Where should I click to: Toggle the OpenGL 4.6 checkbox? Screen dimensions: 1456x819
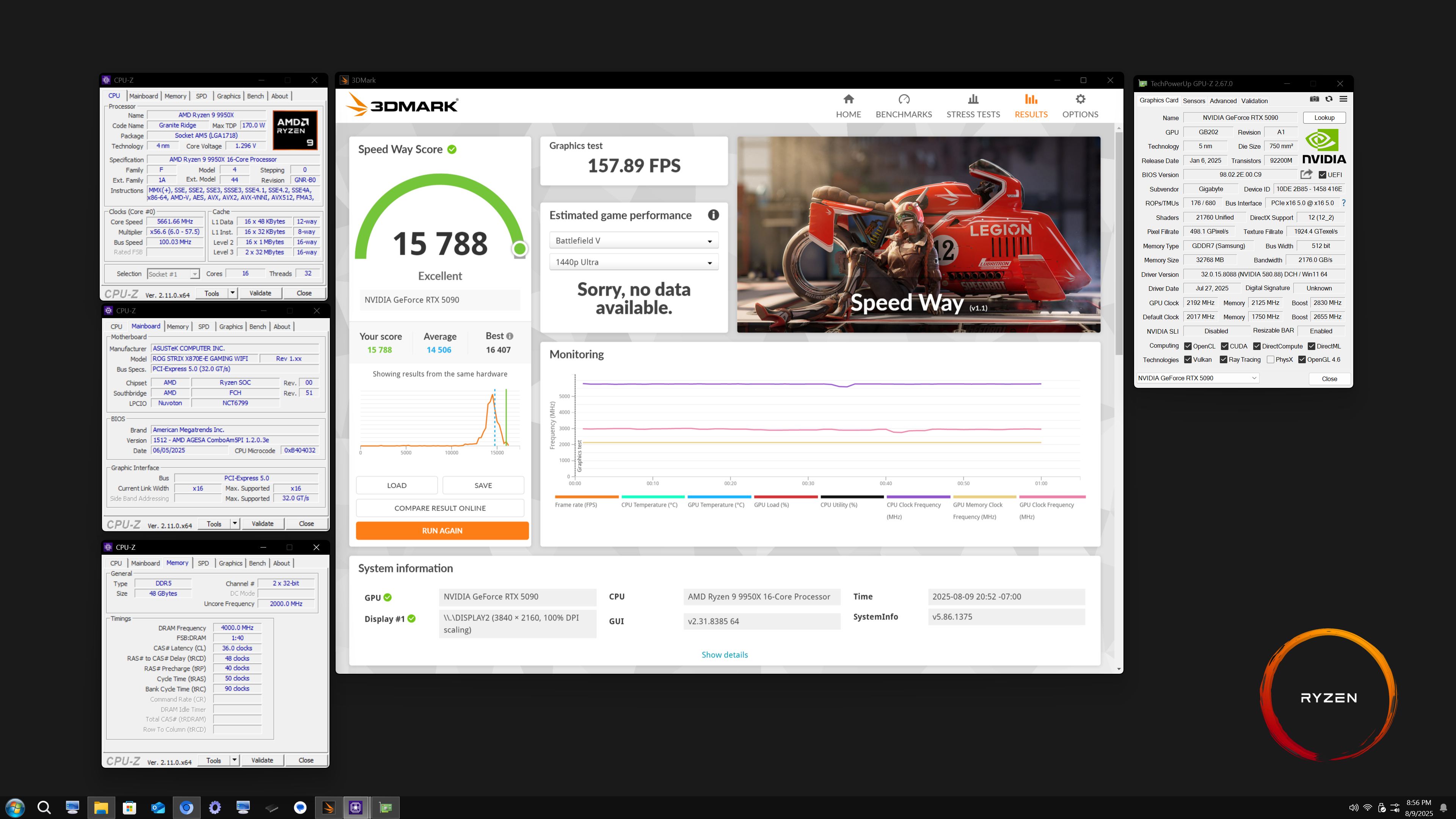(x=1302, y=359)
